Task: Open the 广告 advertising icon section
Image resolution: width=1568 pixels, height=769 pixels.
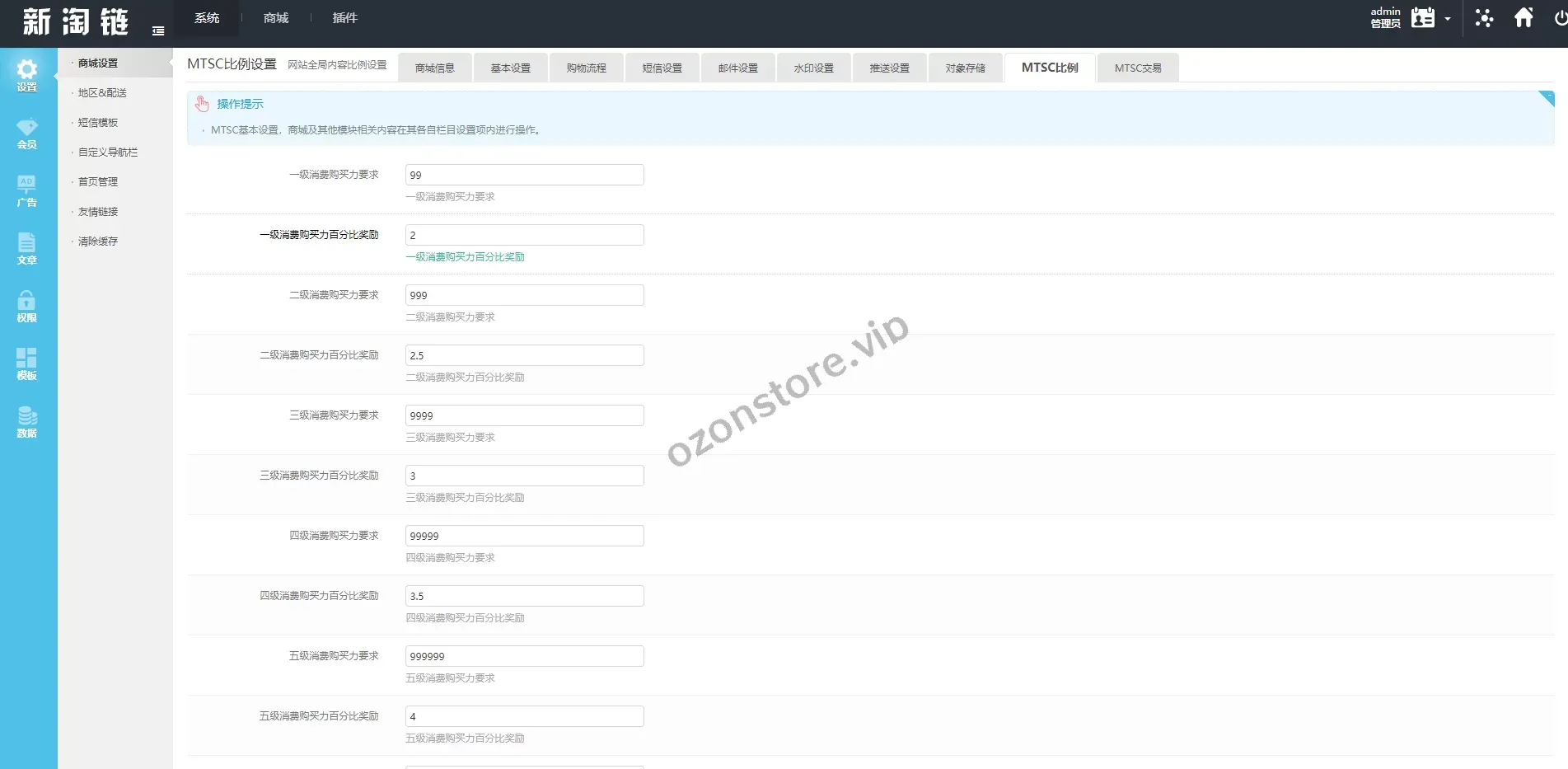Action: (27, 190)
